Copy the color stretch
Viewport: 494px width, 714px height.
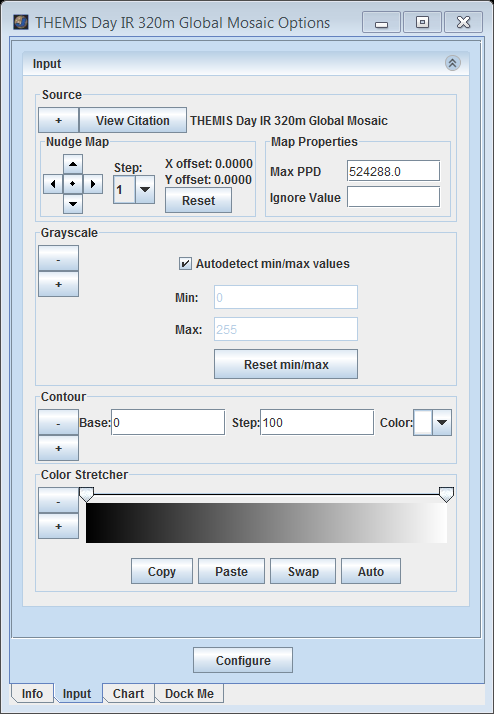pyautogui.click(x=162, y=571)
